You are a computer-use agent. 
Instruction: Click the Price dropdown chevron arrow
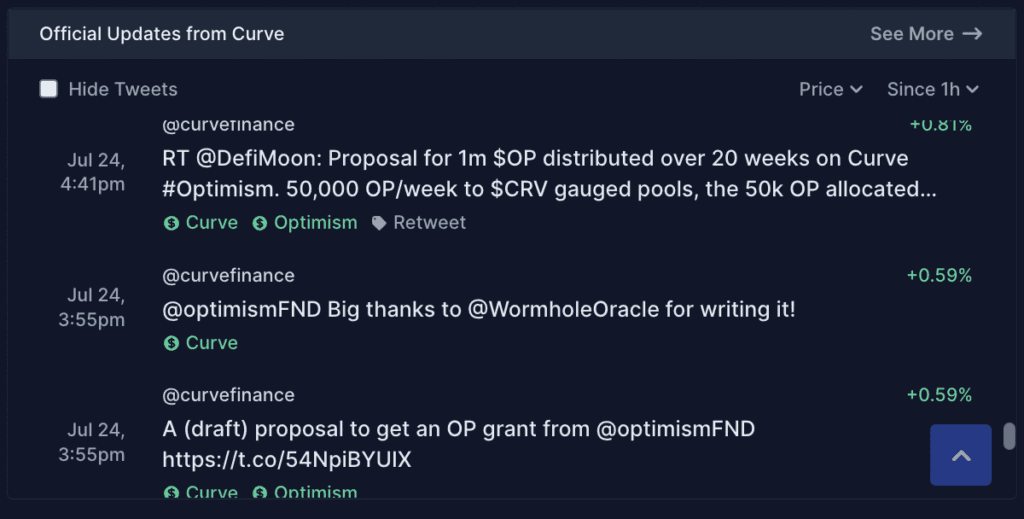tap(856, 89)
